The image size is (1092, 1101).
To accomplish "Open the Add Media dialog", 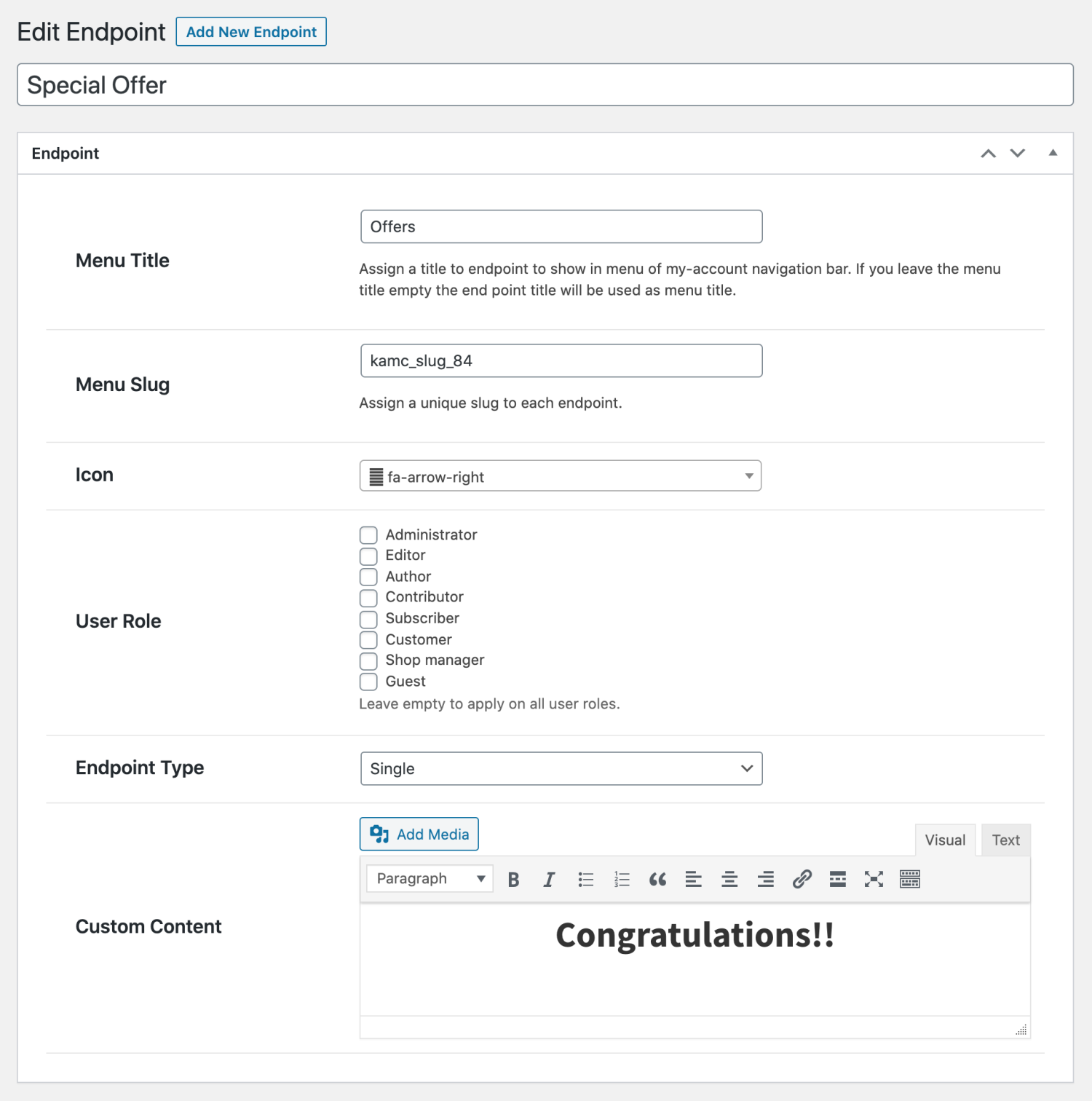I will pos(419,834).
